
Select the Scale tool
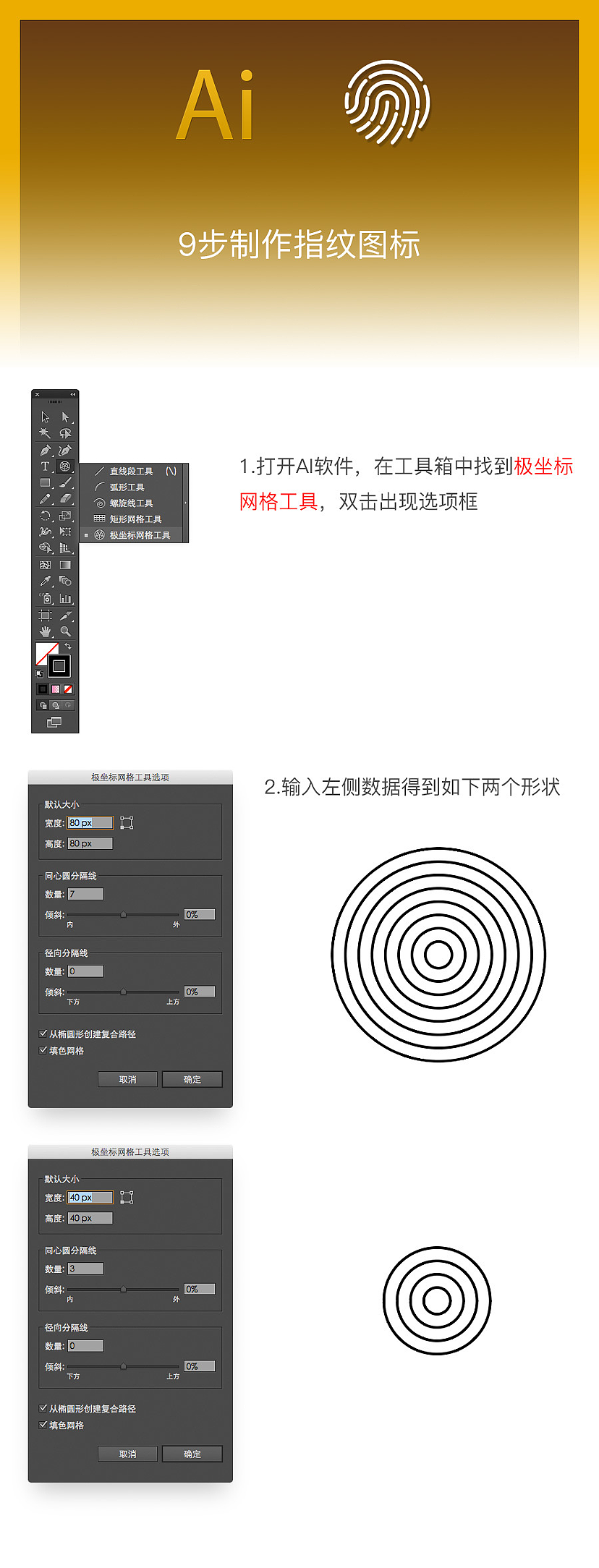click(x=65, y=516)
